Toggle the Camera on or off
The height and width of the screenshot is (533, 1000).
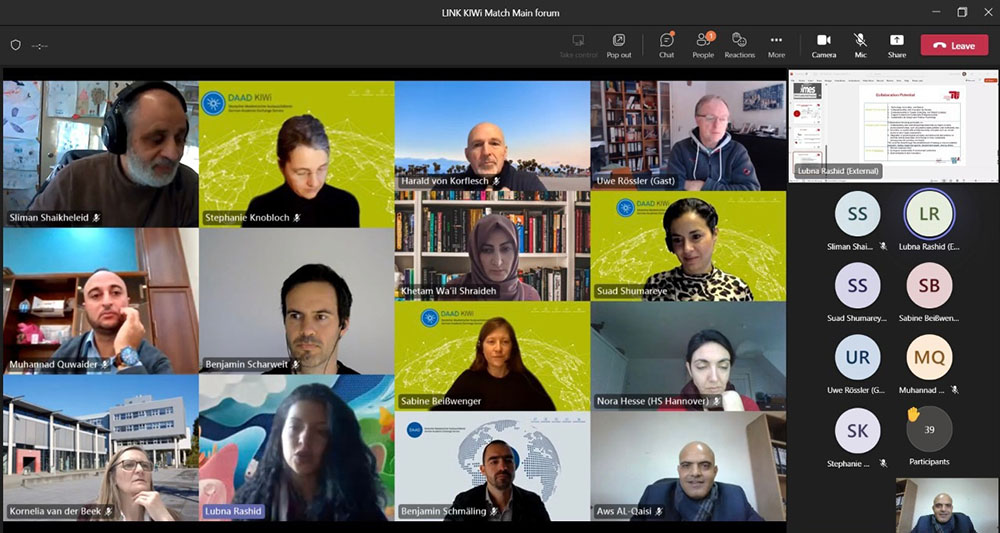(x=824, y=44)
